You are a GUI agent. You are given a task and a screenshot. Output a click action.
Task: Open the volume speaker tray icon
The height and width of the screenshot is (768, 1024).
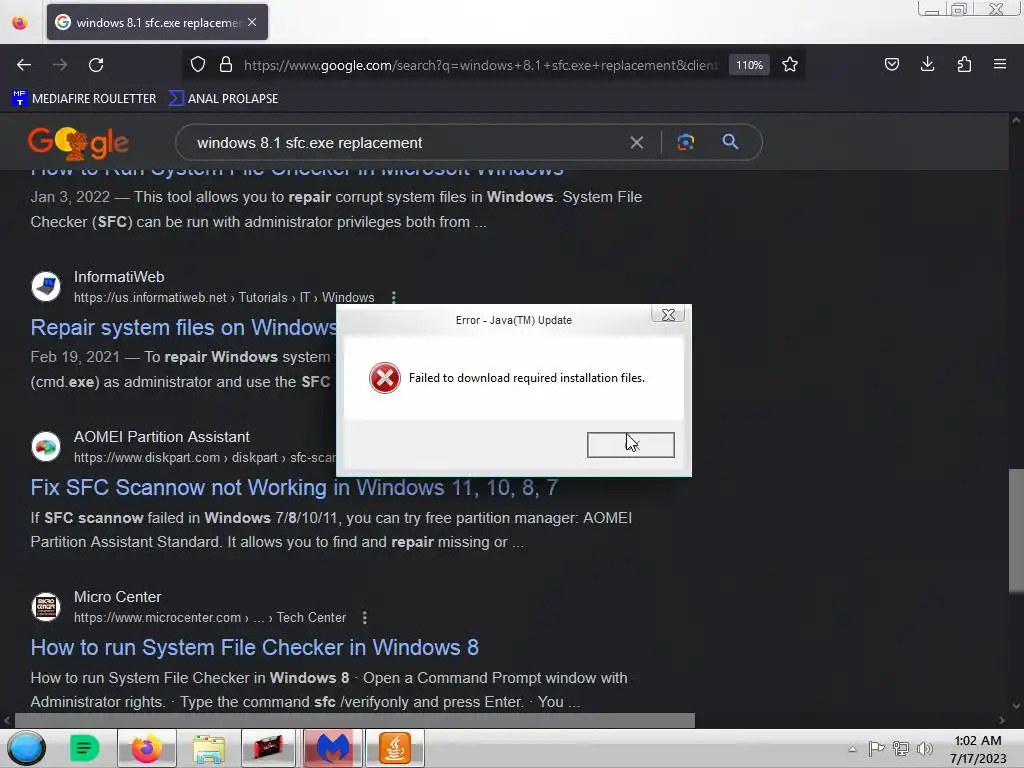point(925,748)
